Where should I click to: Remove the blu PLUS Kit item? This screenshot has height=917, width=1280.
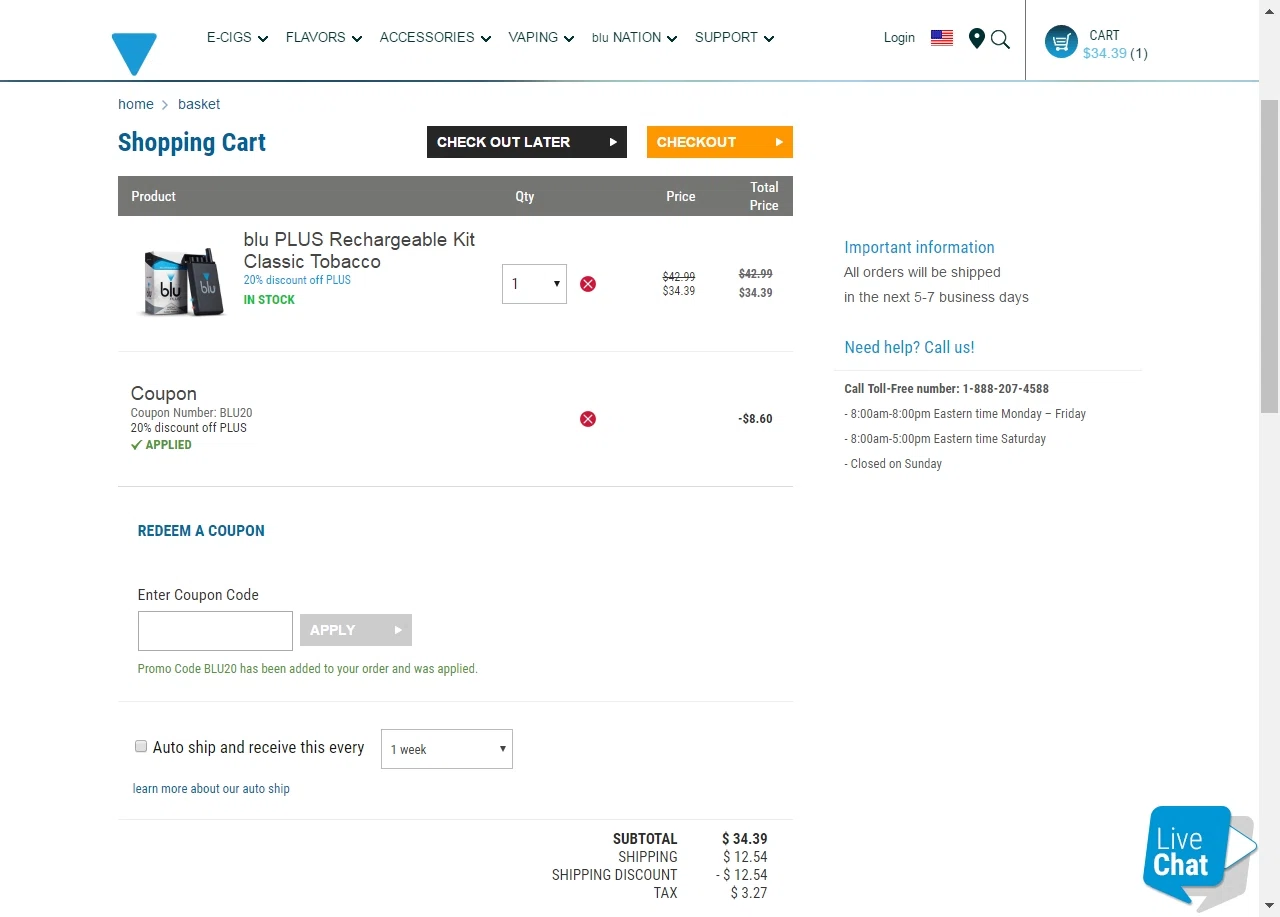(x=588, y=284)
